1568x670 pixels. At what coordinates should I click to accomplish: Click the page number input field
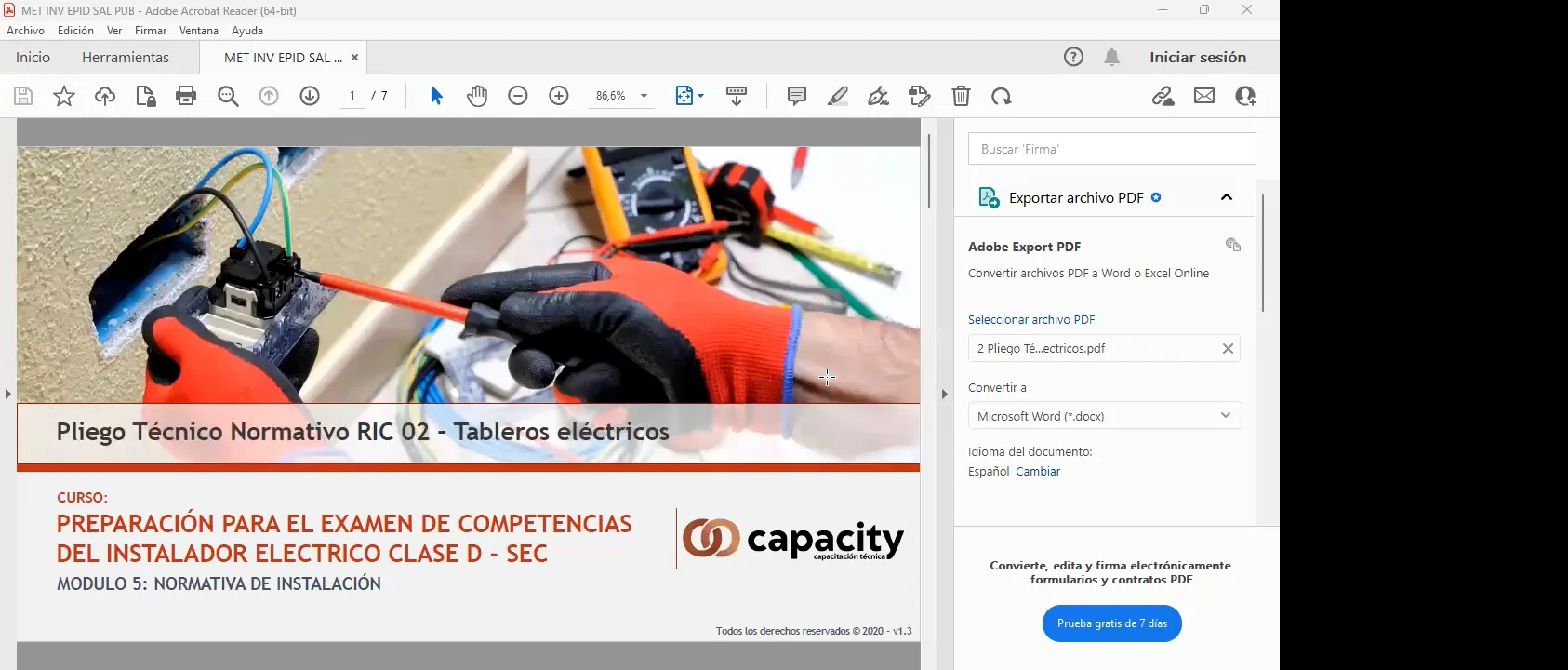(352, 96)
